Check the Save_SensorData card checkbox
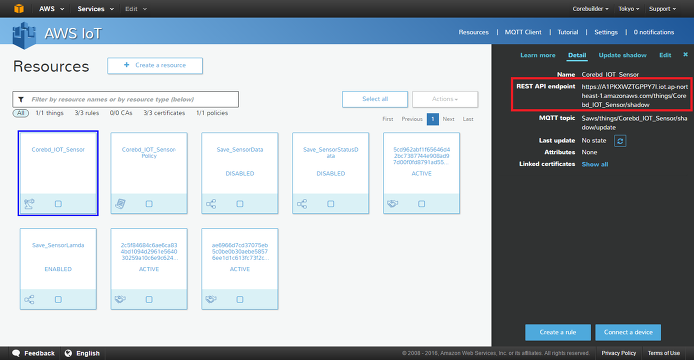694x360 pixels. tap(240, 204)
